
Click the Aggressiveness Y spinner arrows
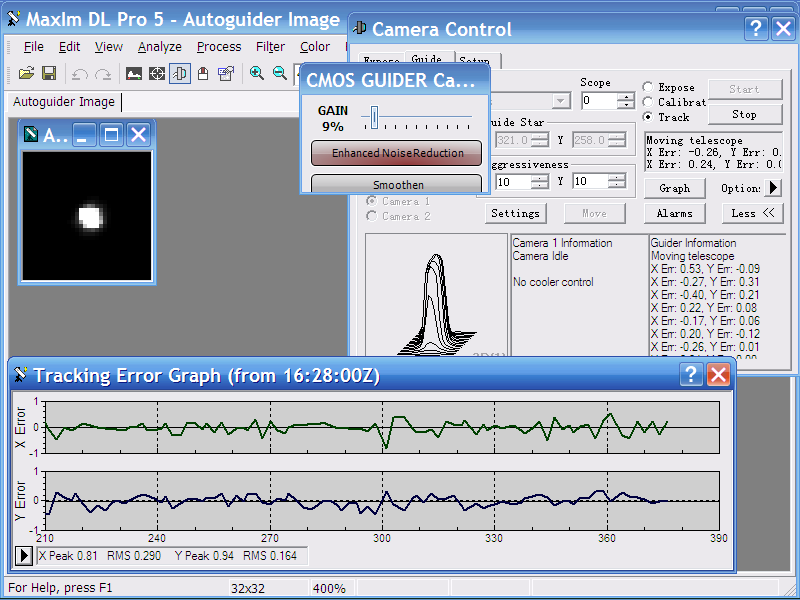click(617, 181)
